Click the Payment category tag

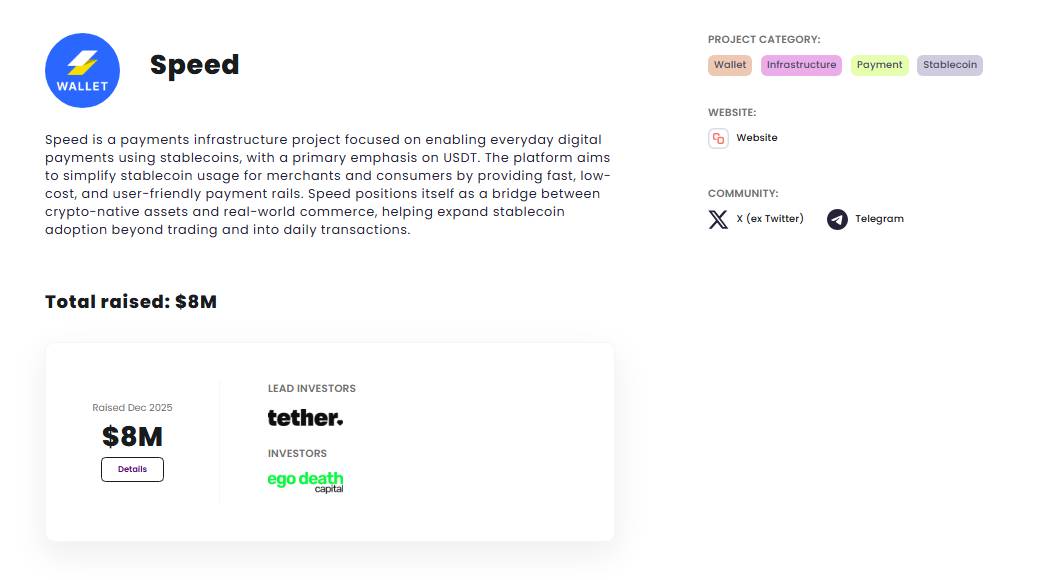[x=879, y=65]
